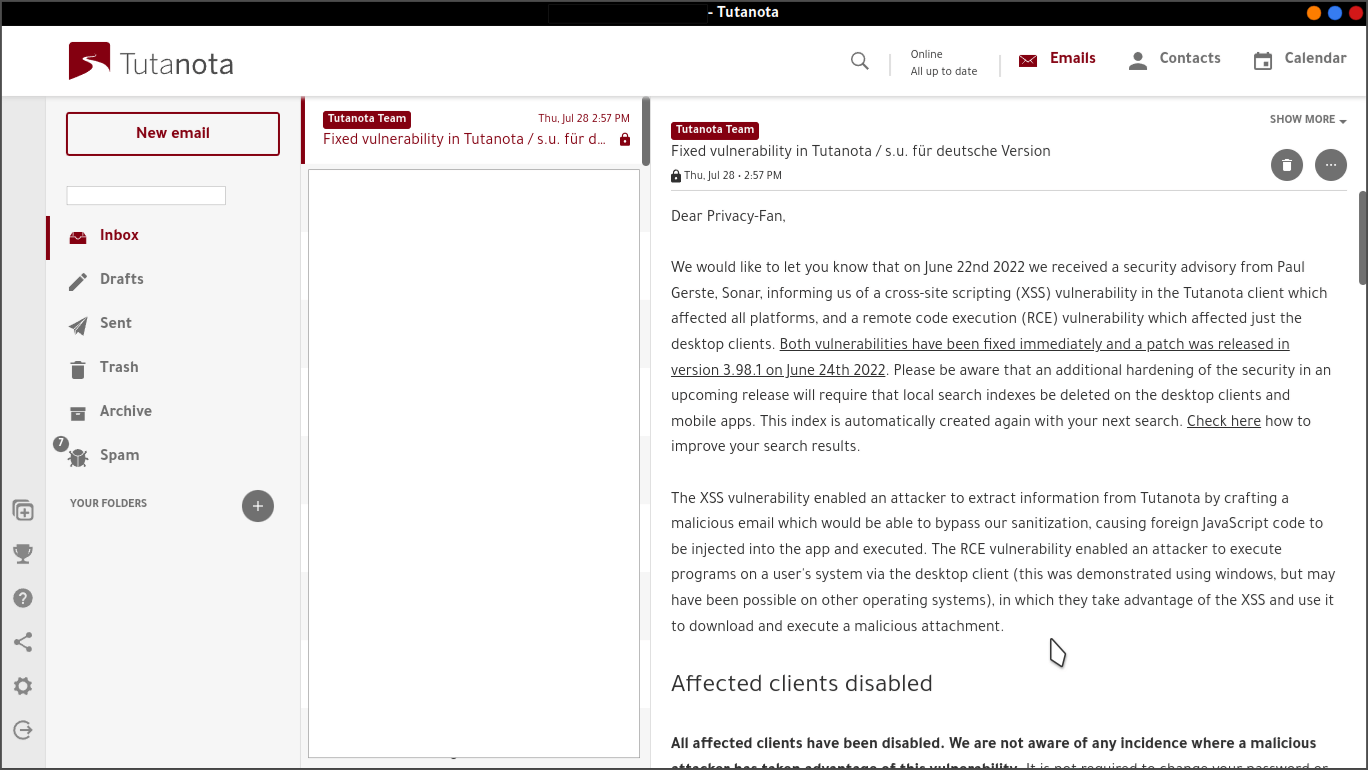Open the Calendar tab
This screenshot has height=770, width=1368.
tap(1299, 59)
